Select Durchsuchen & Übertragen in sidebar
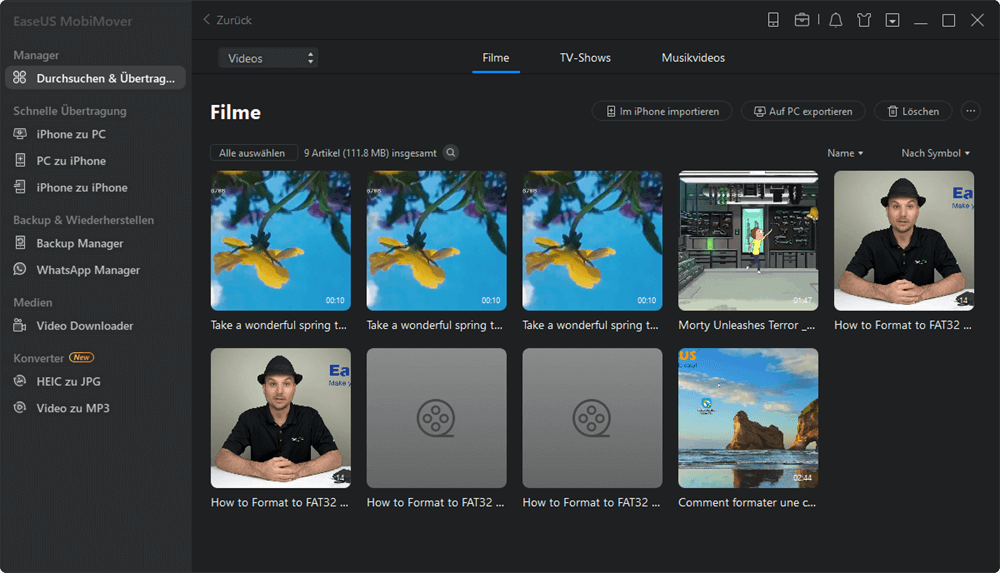This screenshot has width=1000, height=573. (96, 78)
